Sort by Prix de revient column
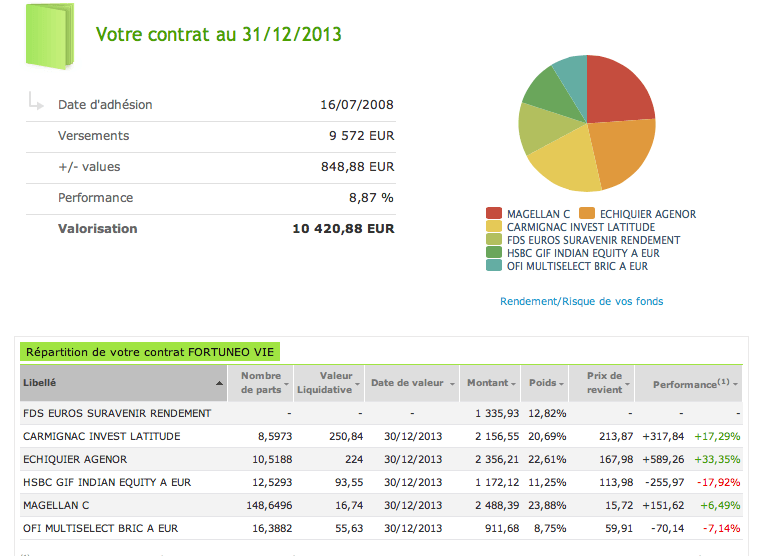Viewport: 765px width, 556px height. point(605,383)
